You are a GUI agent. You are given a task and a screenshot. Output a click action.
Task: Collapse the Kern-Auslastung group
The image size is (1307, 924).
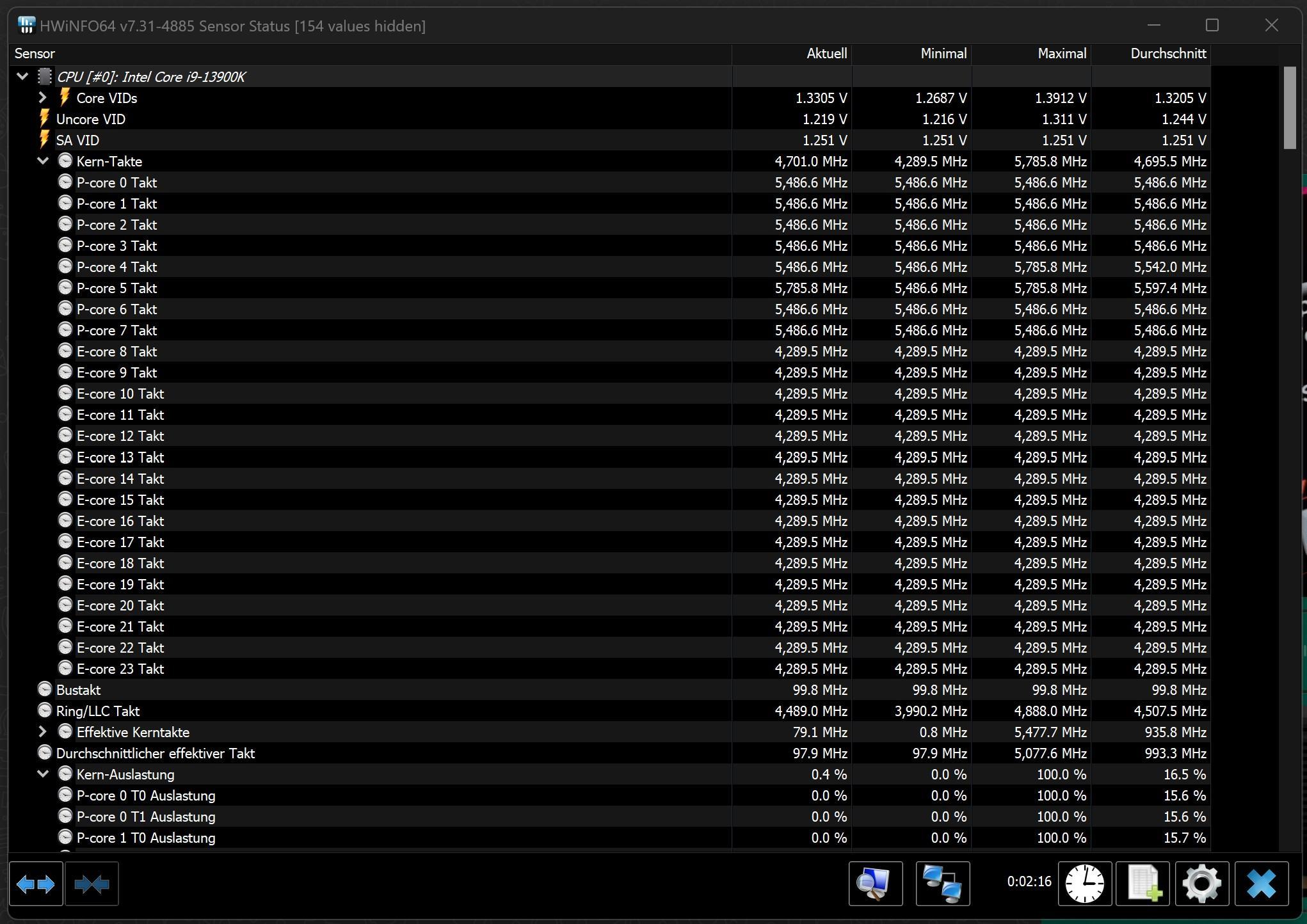tap(42, 774)
